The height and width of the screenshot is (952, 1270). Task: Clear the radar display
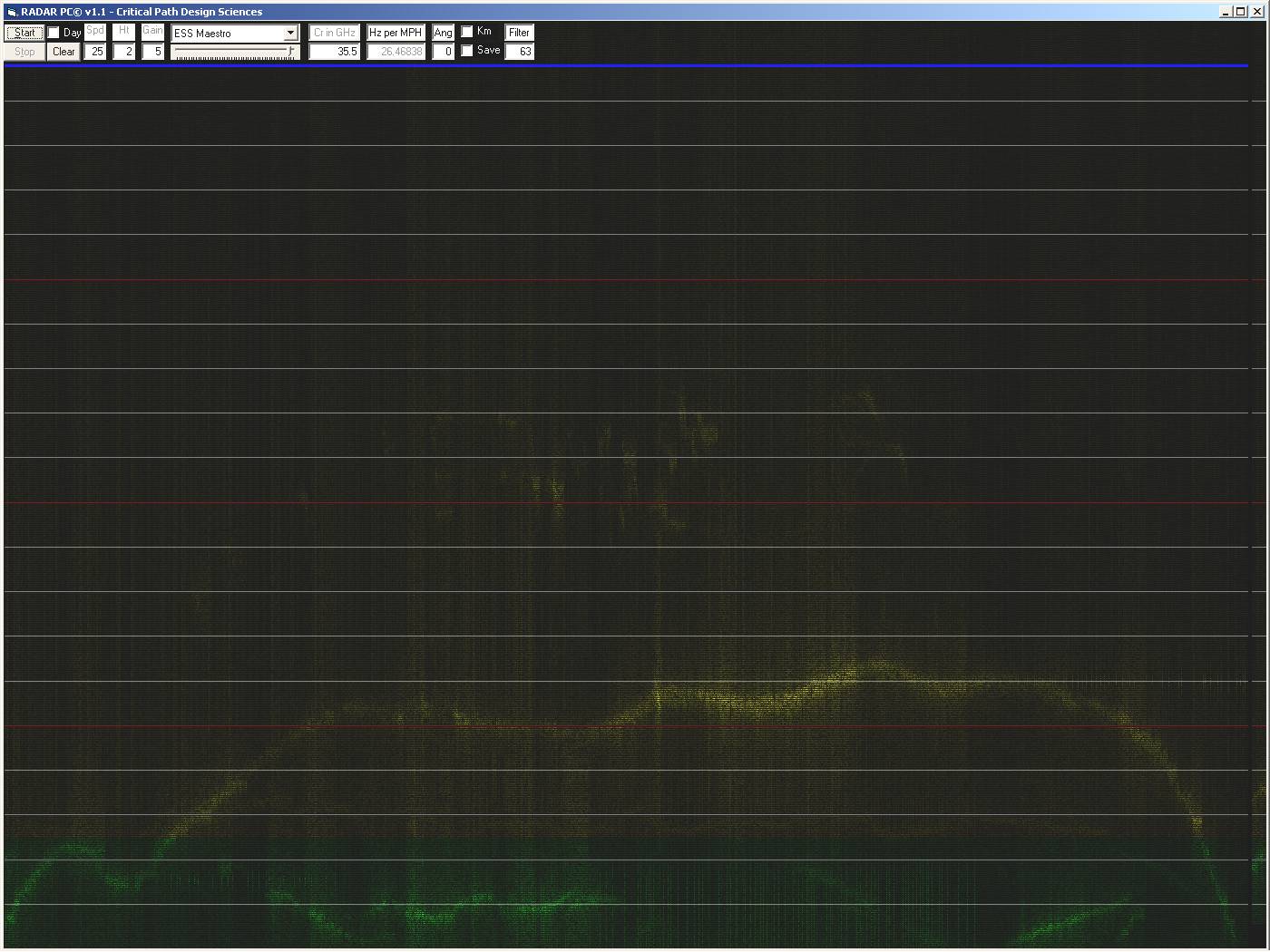tap(63, 52)
